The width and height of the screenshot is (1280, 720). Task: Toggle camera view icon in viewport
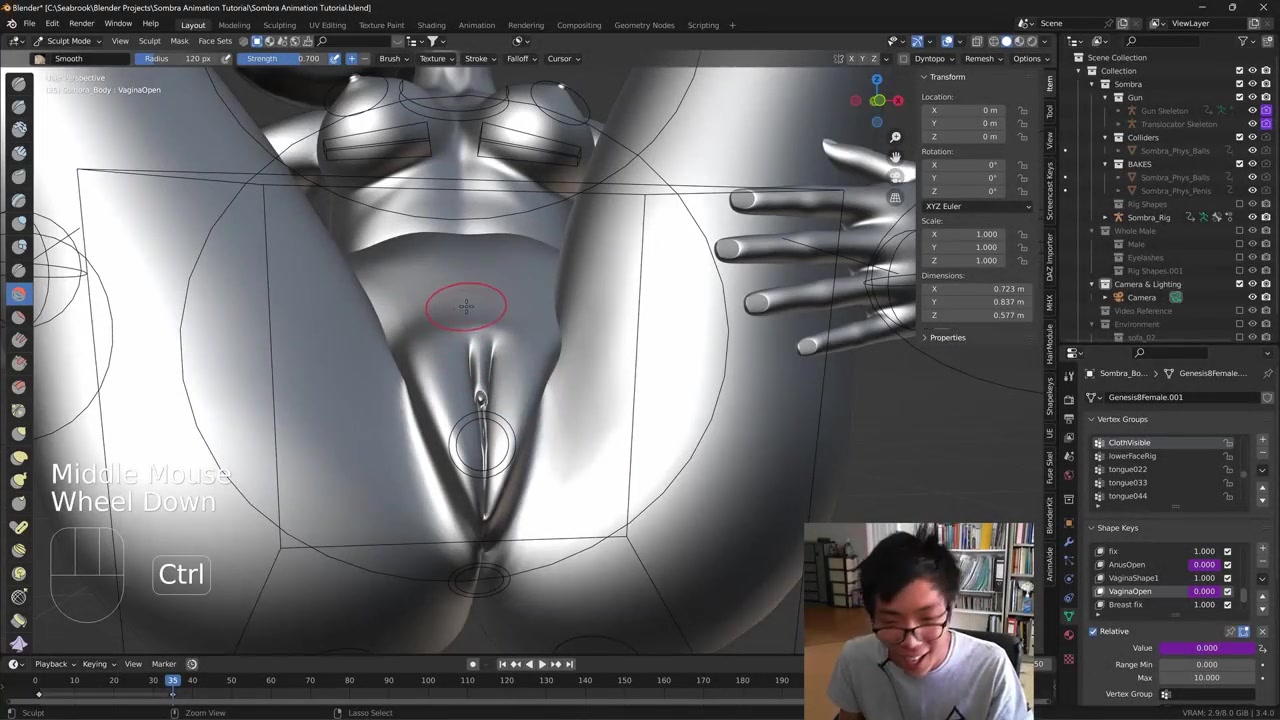coord(895,177)
